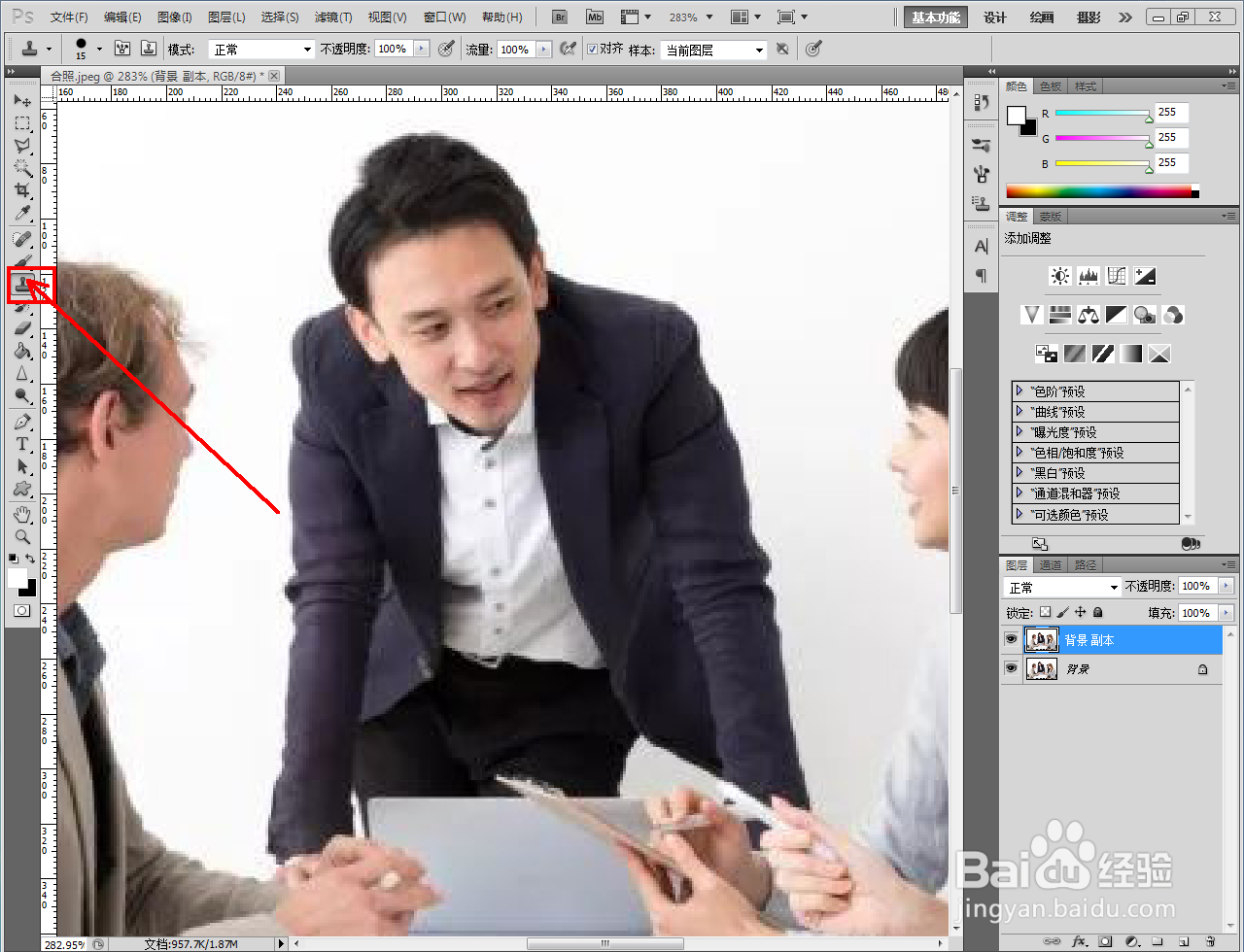Switch to the 蒙版 tab
This screenshot has width=1244, height=952.
pos(1051,217)
